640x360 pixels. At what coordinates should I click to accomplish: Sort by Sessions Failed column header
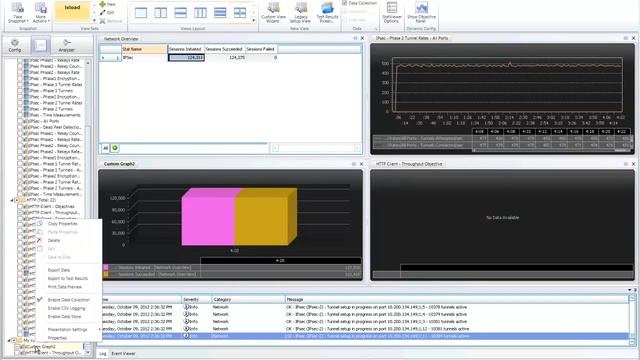[261, 49]
